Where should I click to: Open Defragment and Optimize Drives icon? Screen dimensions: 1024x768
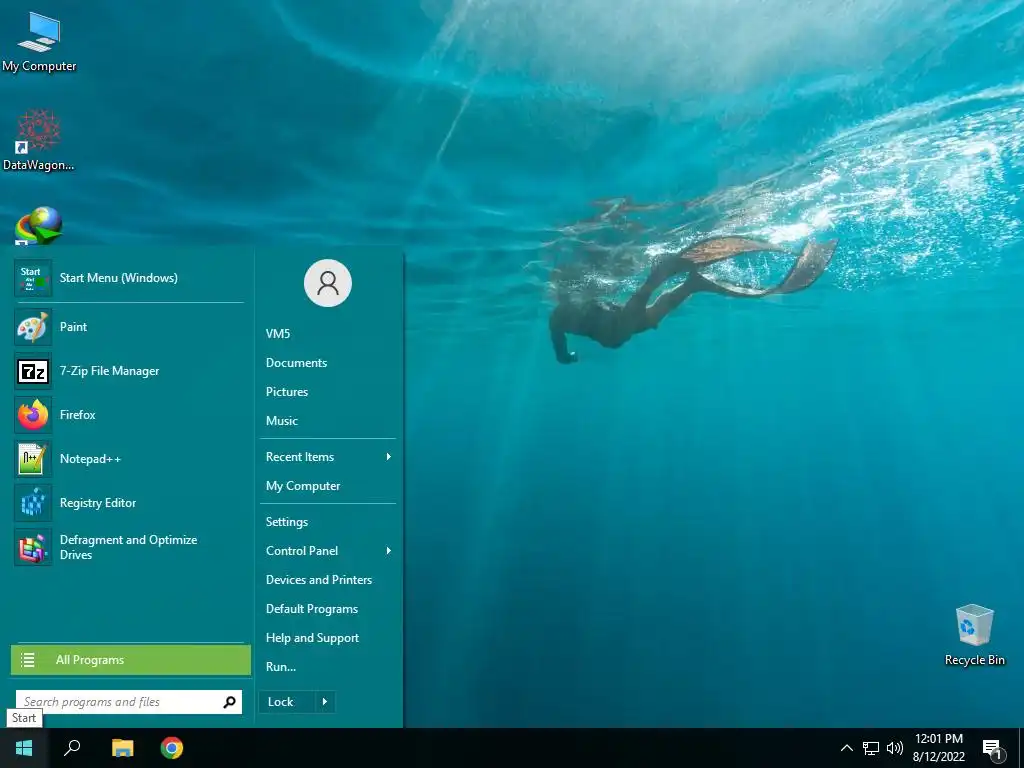pos(33,547)
